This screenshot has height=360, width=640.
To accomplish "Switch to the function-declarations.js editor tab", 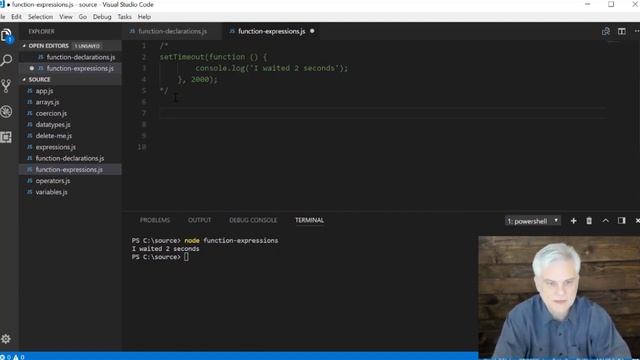I will 172,31.
